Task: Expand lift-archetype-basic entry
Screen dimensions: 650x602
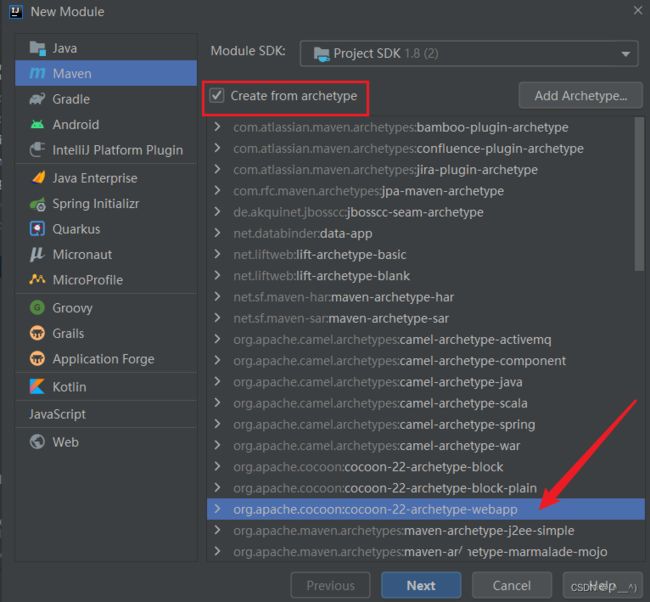Action: (217, 254)
